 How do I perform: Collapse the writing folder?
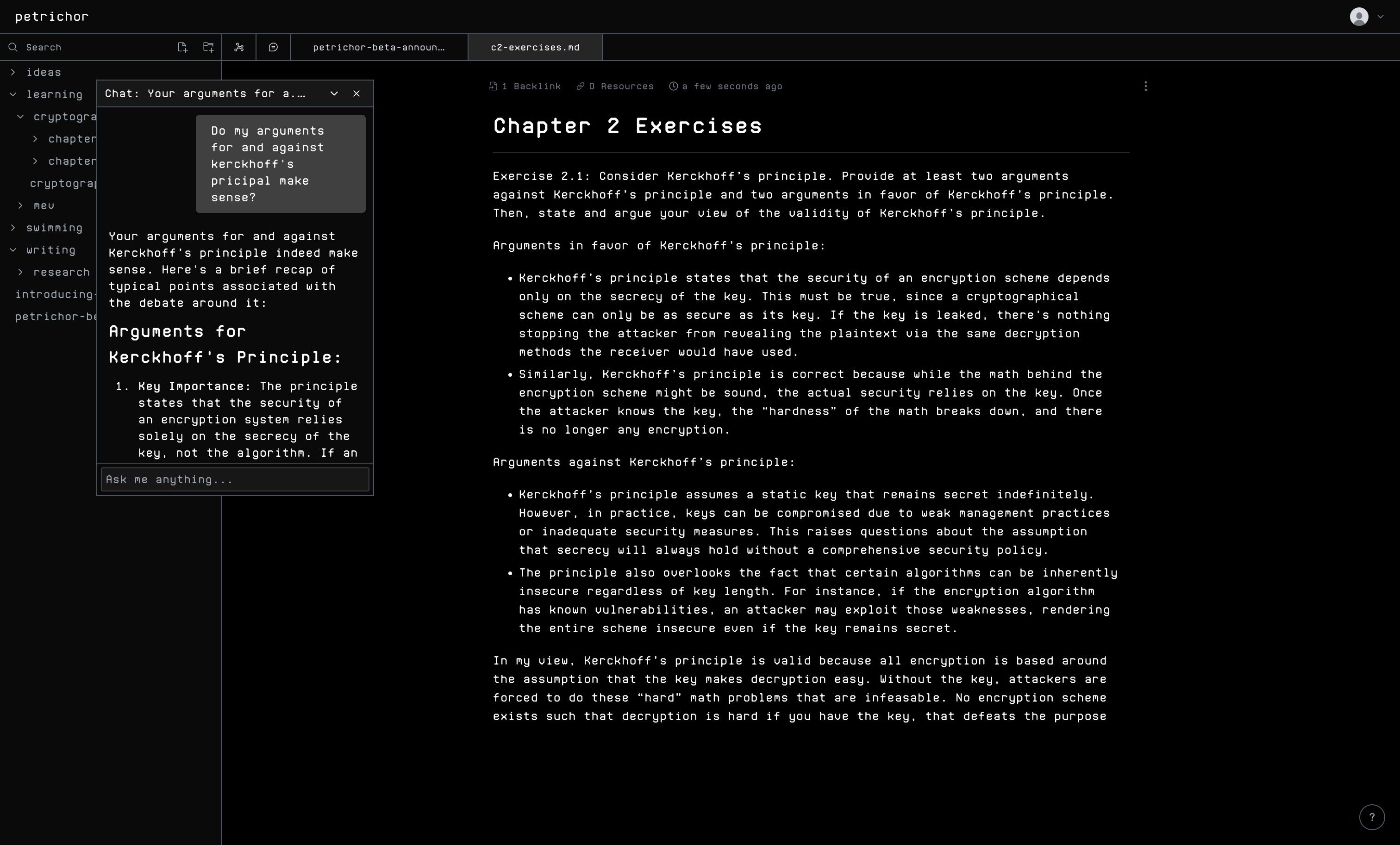coord(13,250)
